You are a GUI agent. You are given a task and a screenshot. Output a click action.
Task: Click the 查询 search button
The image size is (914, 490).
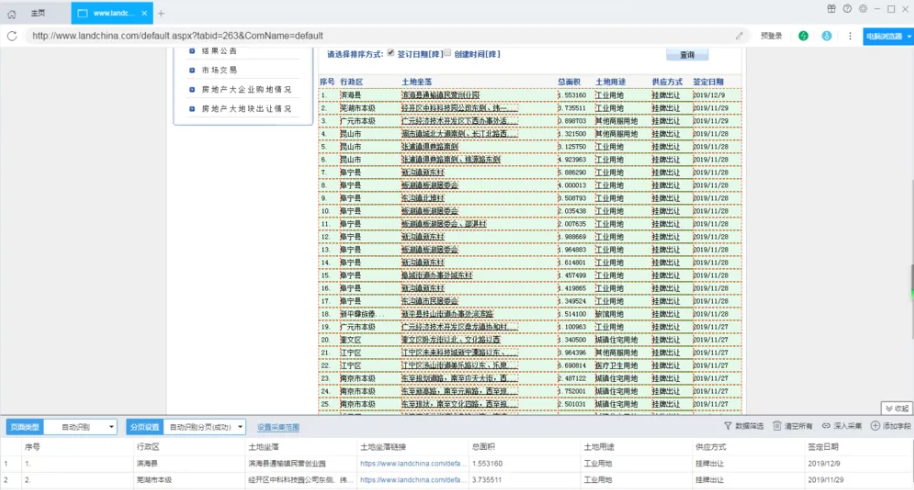[x=687, y=55]
